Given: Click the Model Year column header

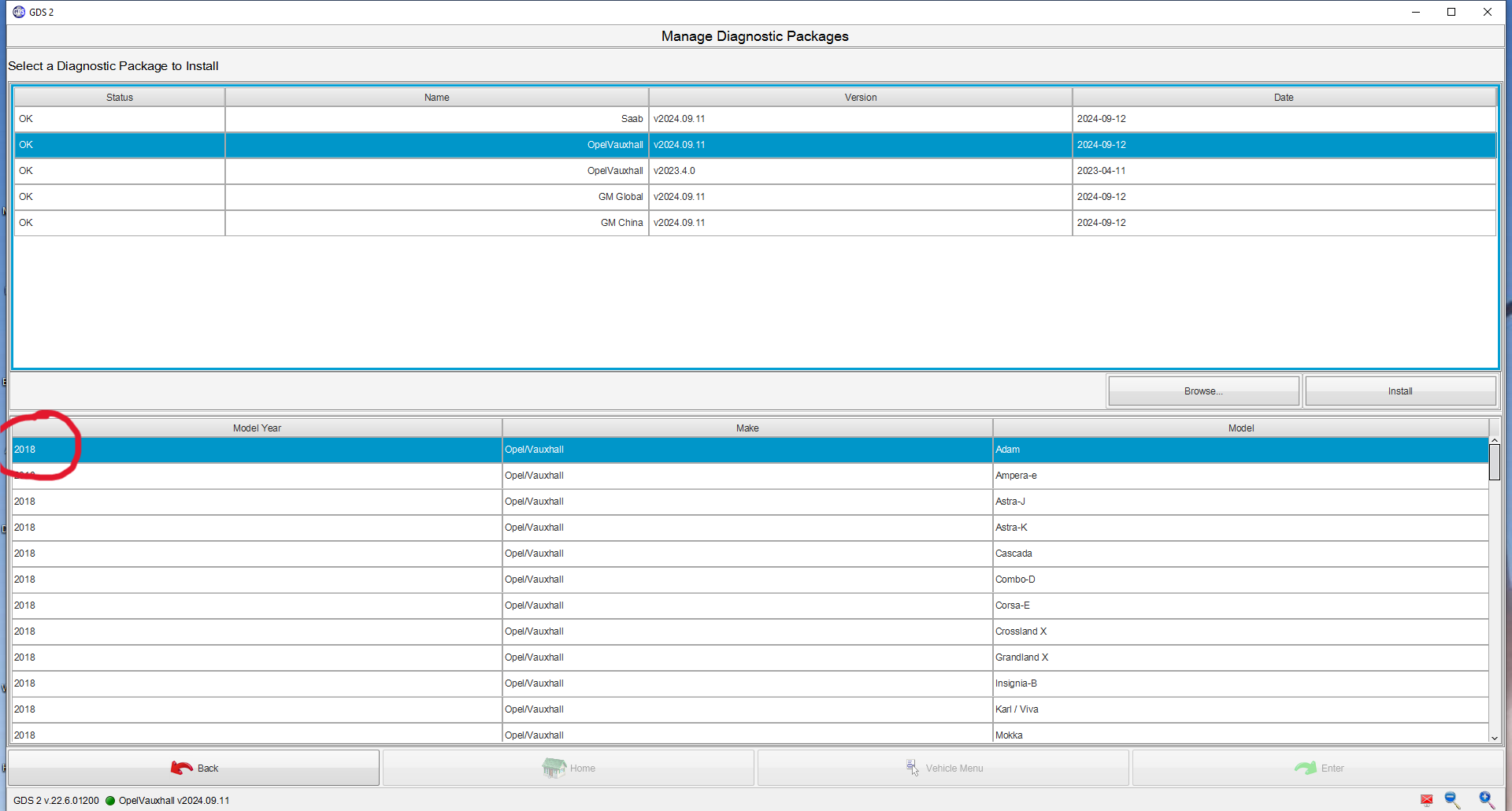Looking at the screenshot, I should [257, 428].
